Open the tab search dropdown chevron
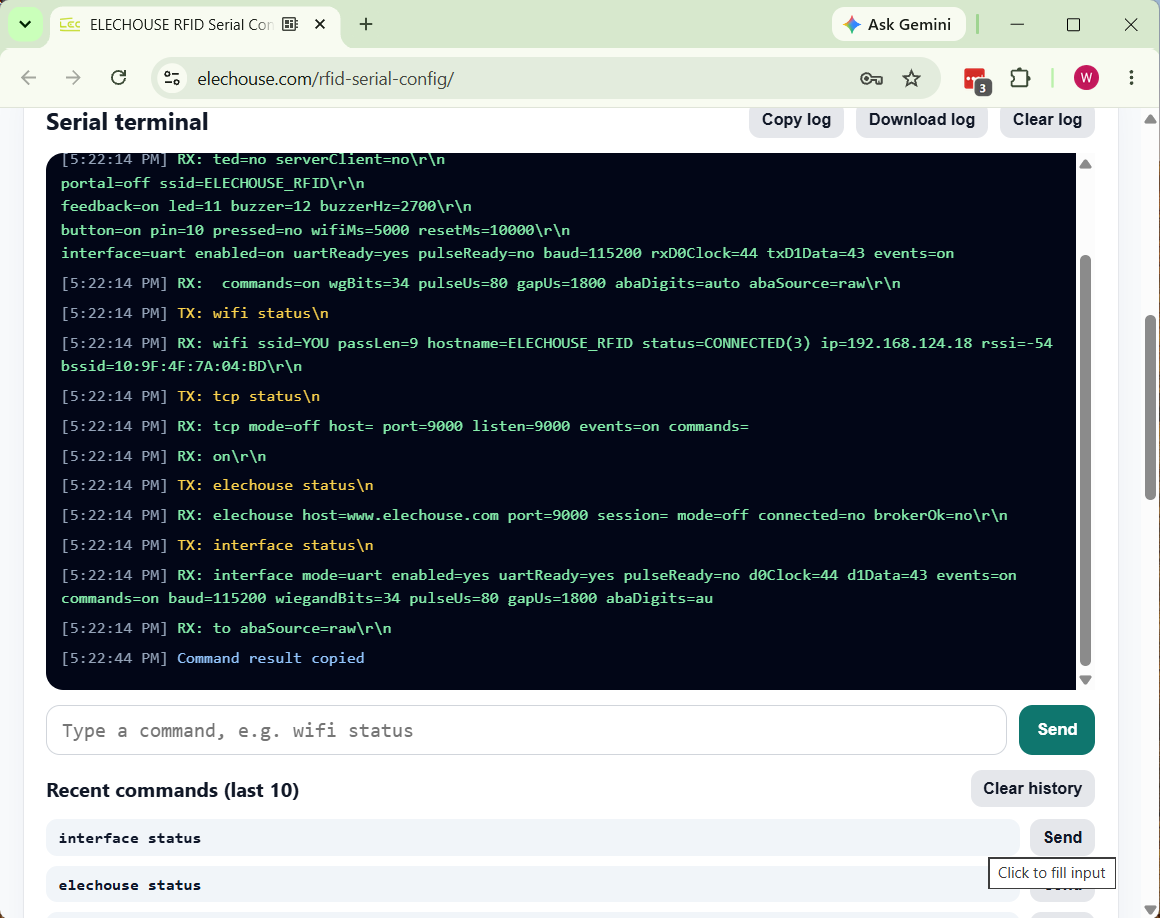The width and height of the screenshot is (1160, 918). coord(25,24)
